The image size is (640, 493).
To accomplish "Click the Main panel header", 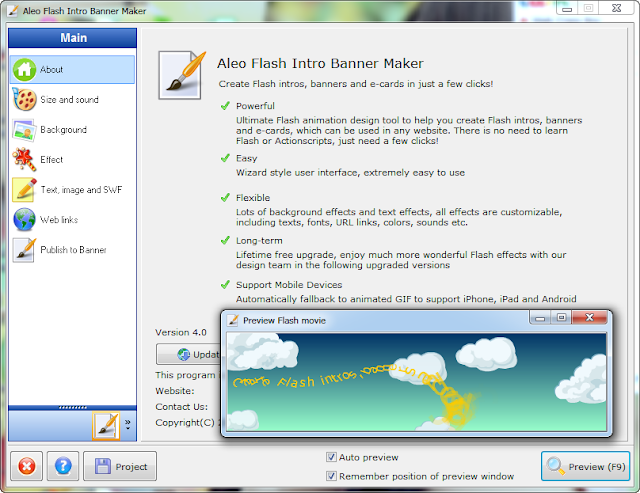I will pos(73,38).
